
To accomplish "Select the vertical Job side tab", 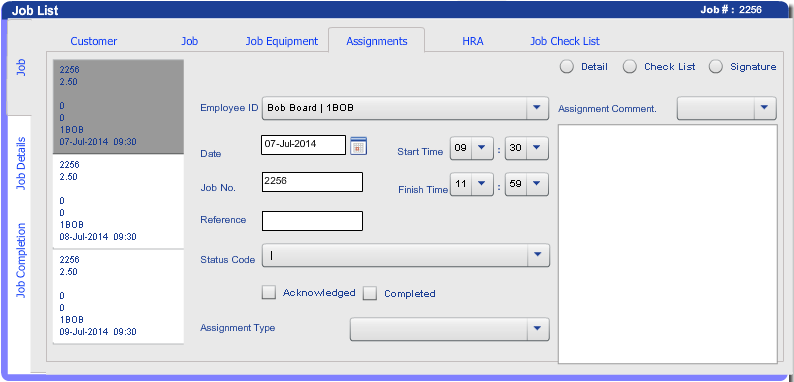I will [20, 67].
